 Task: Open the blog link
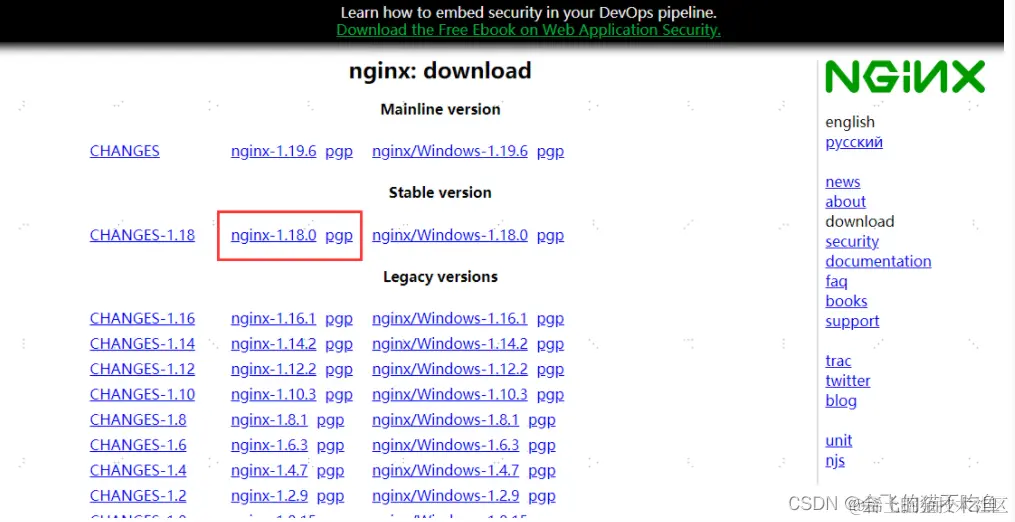(841, 402)
